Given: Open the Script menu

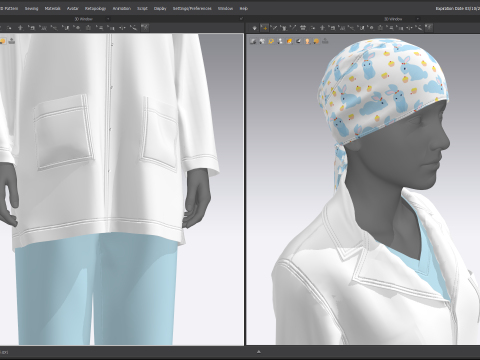Looking at the screenshot, I should point(142,9).
